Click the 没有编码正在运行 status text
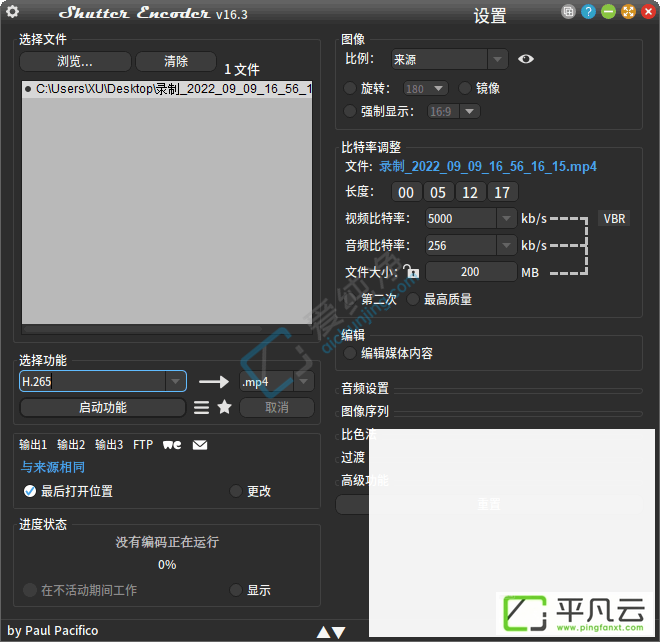The width and height of the screenshot is (660, 642). tap(167, 542)
